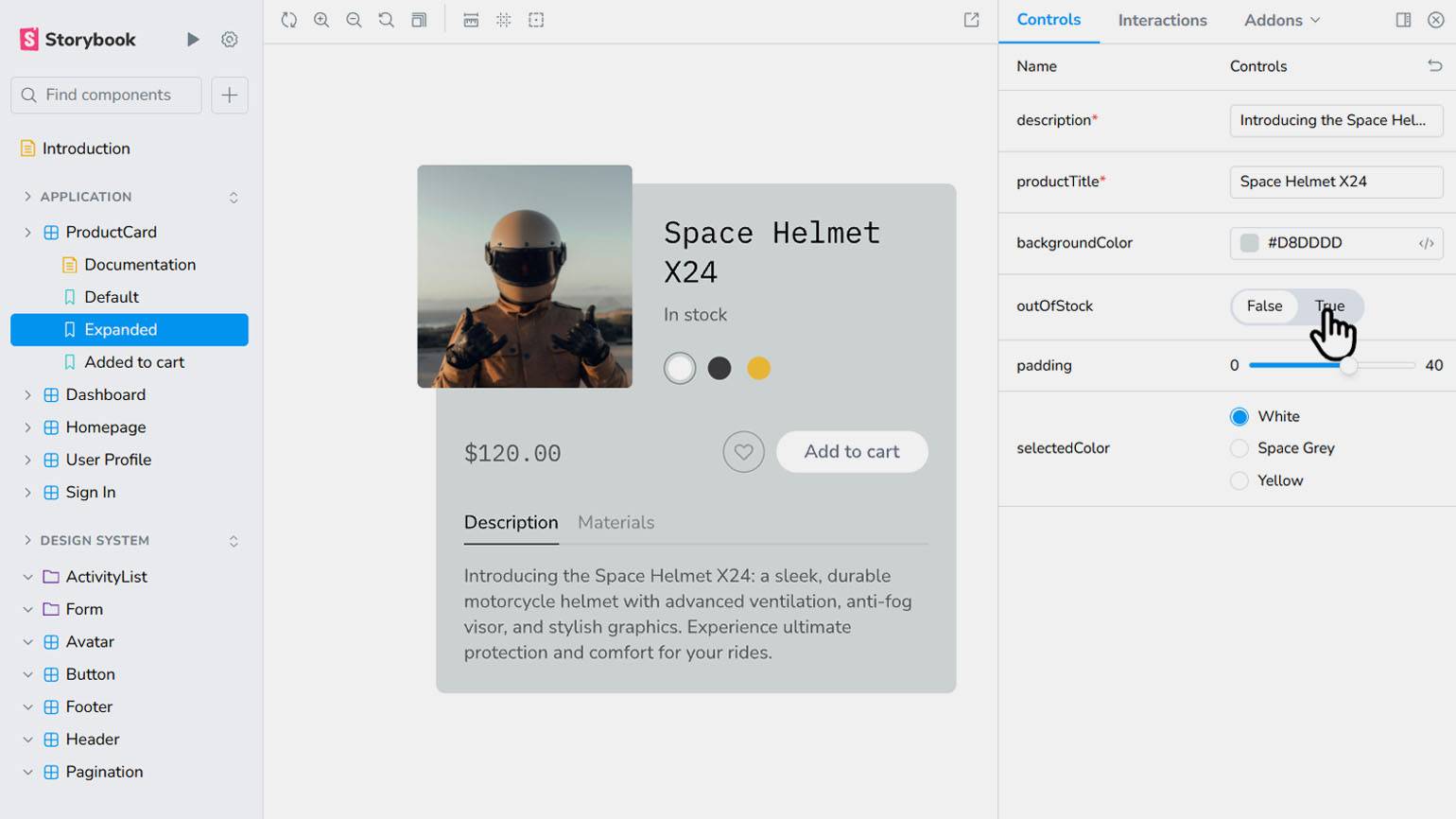
Task: Pick the white product color swatch
Action: (680, 368)
